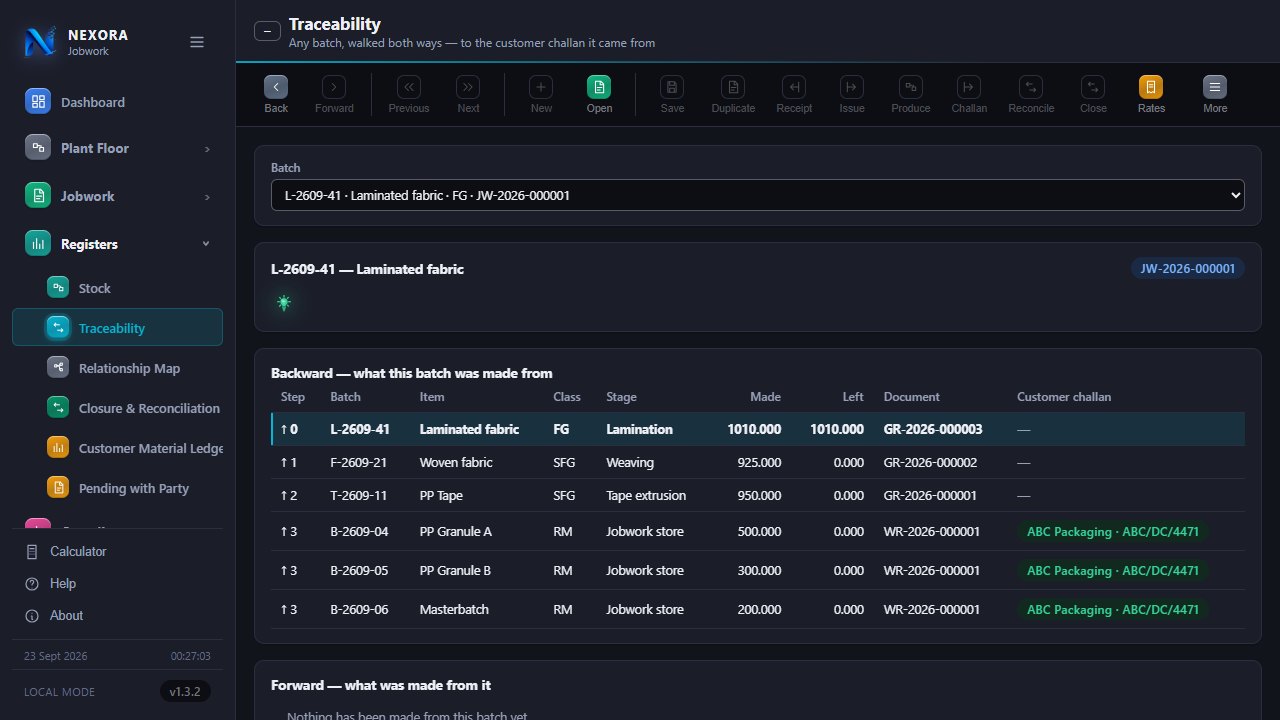Select the F-2609-21 Woven fabric row
The width and height of the screenshot is (1280, 720).
758,462
